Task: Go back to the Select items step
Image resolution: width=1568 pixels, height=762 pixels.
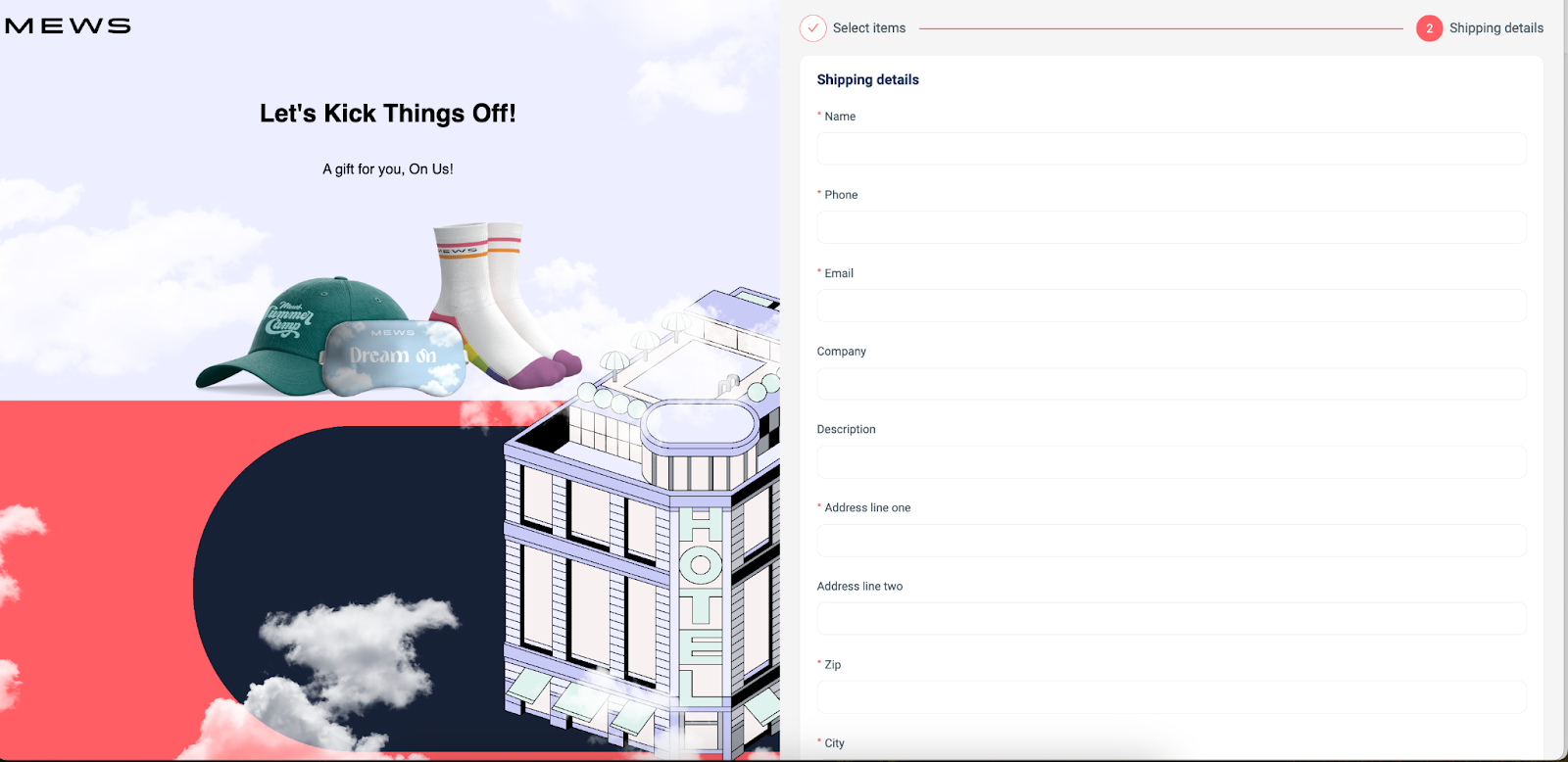Action: (868, 28)
